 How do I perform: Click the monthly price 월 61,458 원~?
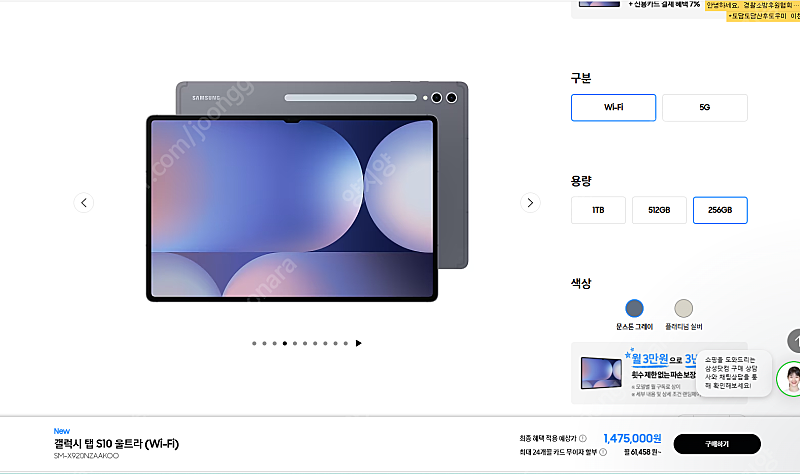[642, 452]
